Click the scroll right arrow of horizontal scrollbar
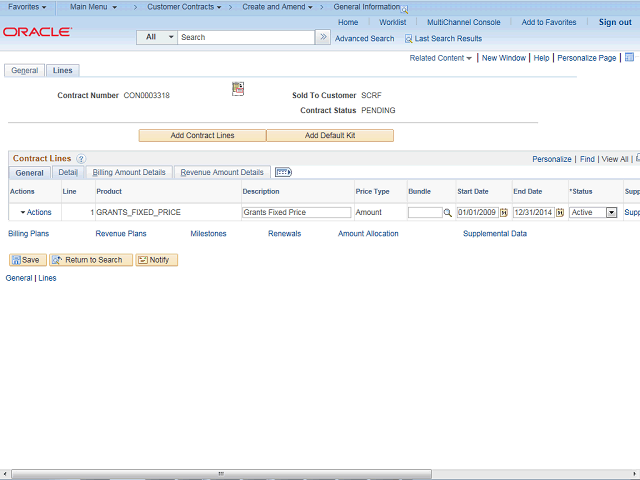The image size is (640, 480). [635, 473]
